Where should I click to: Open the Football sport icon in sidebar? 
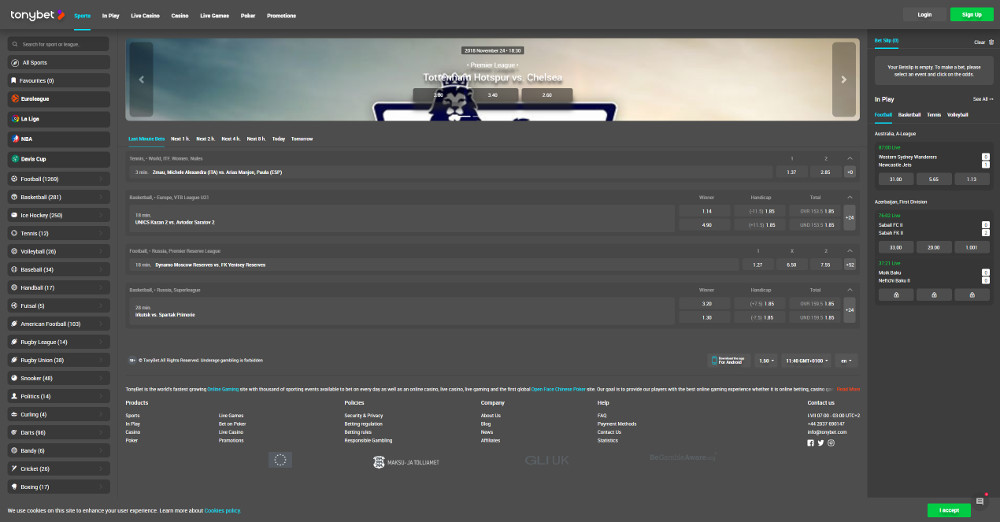[14, 179]
